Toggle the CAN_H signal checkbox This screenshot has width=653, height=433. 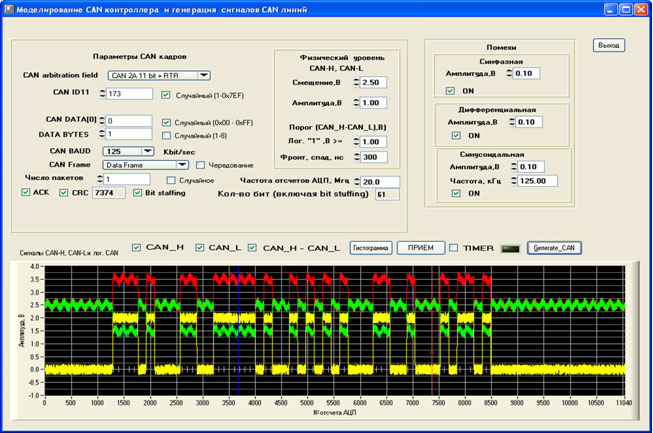click(137, 247)
